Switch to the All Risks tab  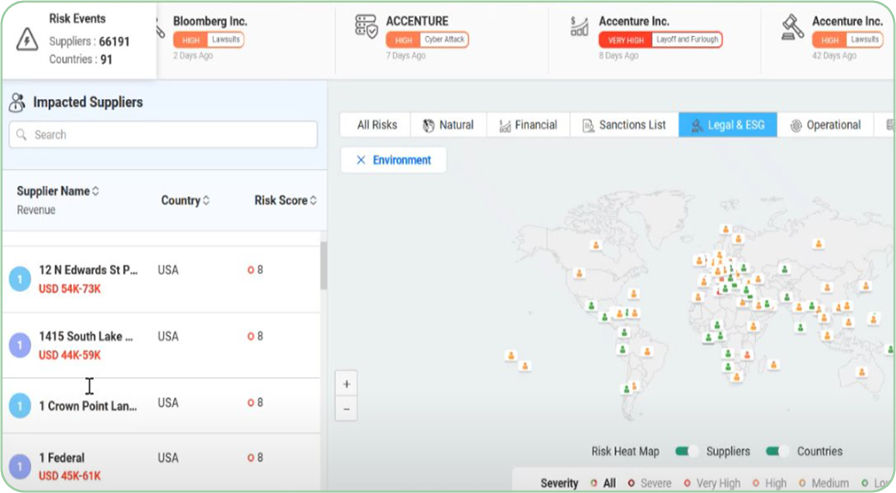(x=376, y=125)
